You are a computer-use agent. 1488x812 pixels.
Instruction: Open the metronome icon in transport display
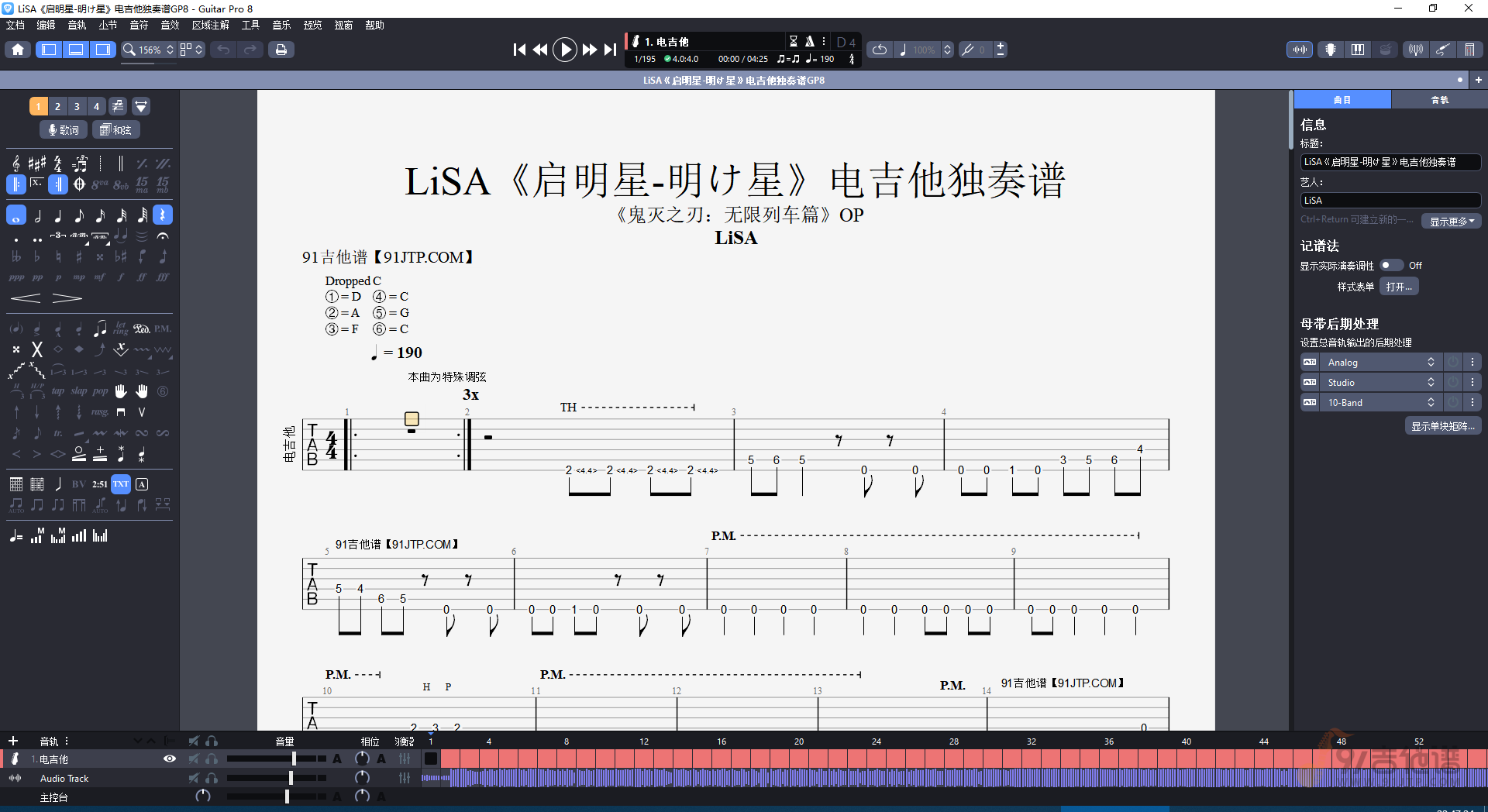[x=809, y=41]
